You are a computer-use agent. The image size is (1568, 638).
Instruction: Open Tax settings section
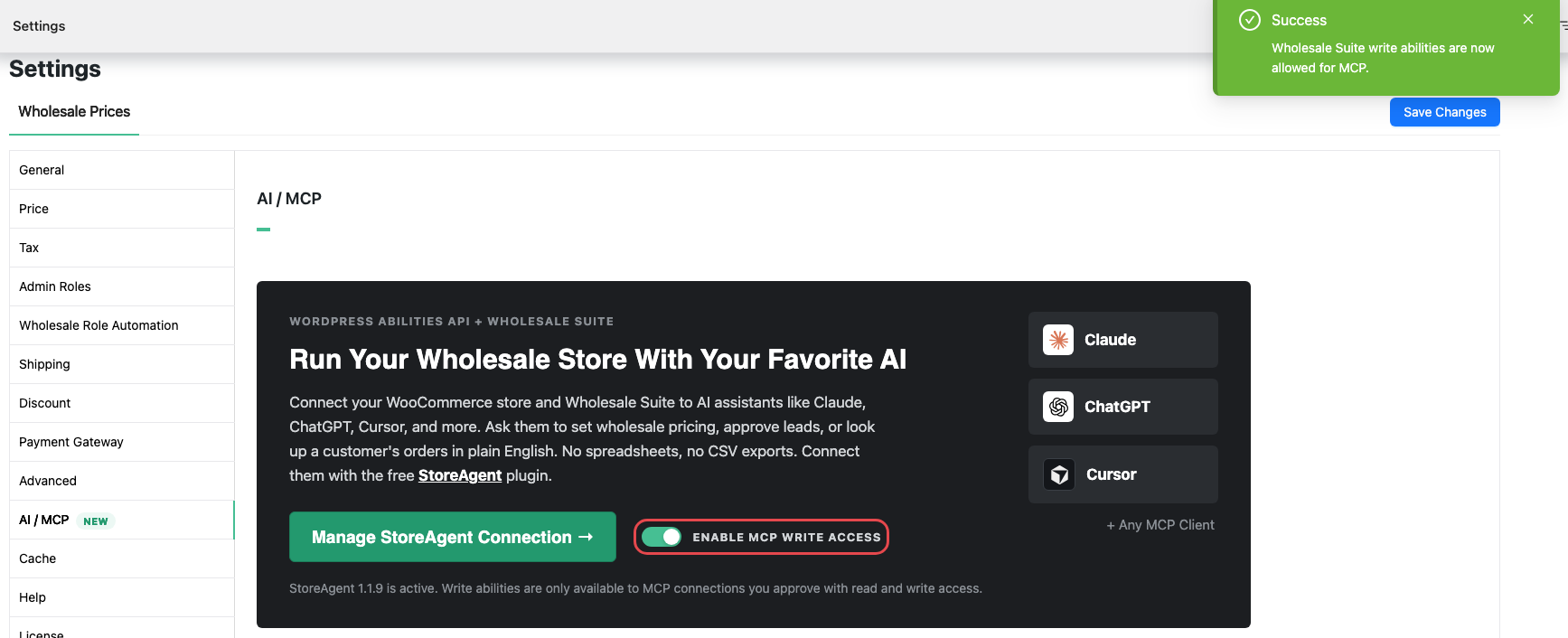(122, 248)
